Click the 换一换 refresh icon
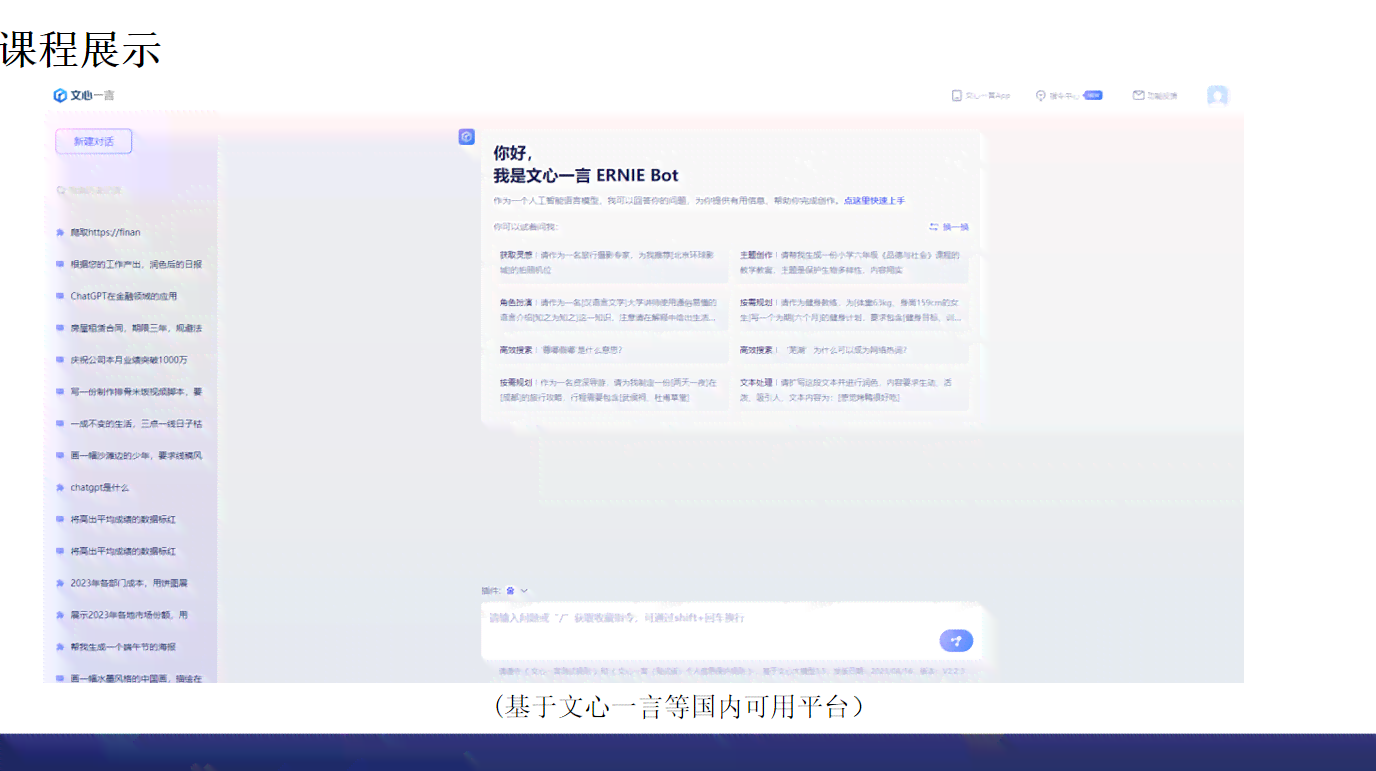Screen dimensions: 1376x771 933,227
